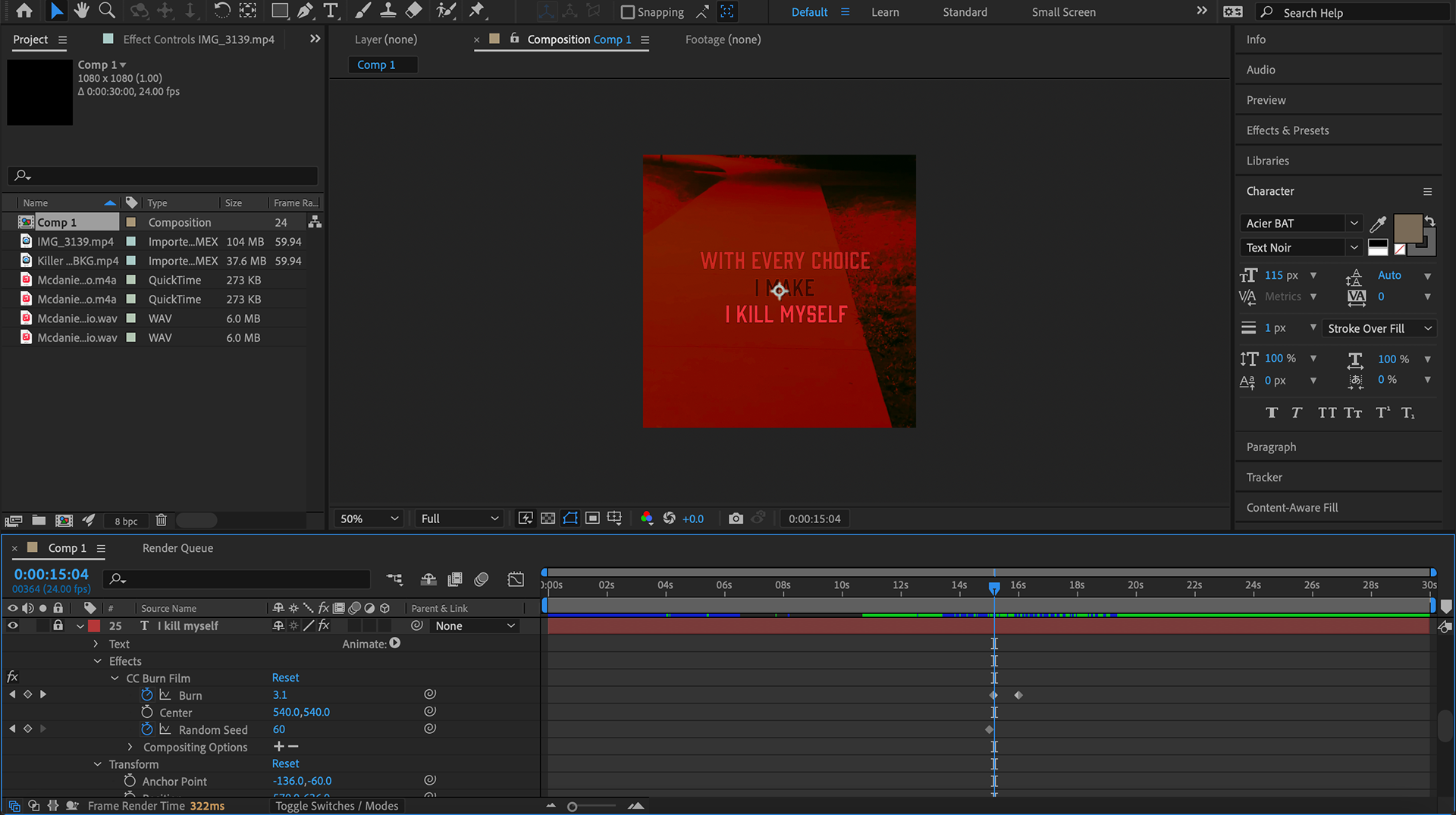Open the Parent link None dropdown
Viewport: 1456px width, 815px height.
click(x=475, y=625)
